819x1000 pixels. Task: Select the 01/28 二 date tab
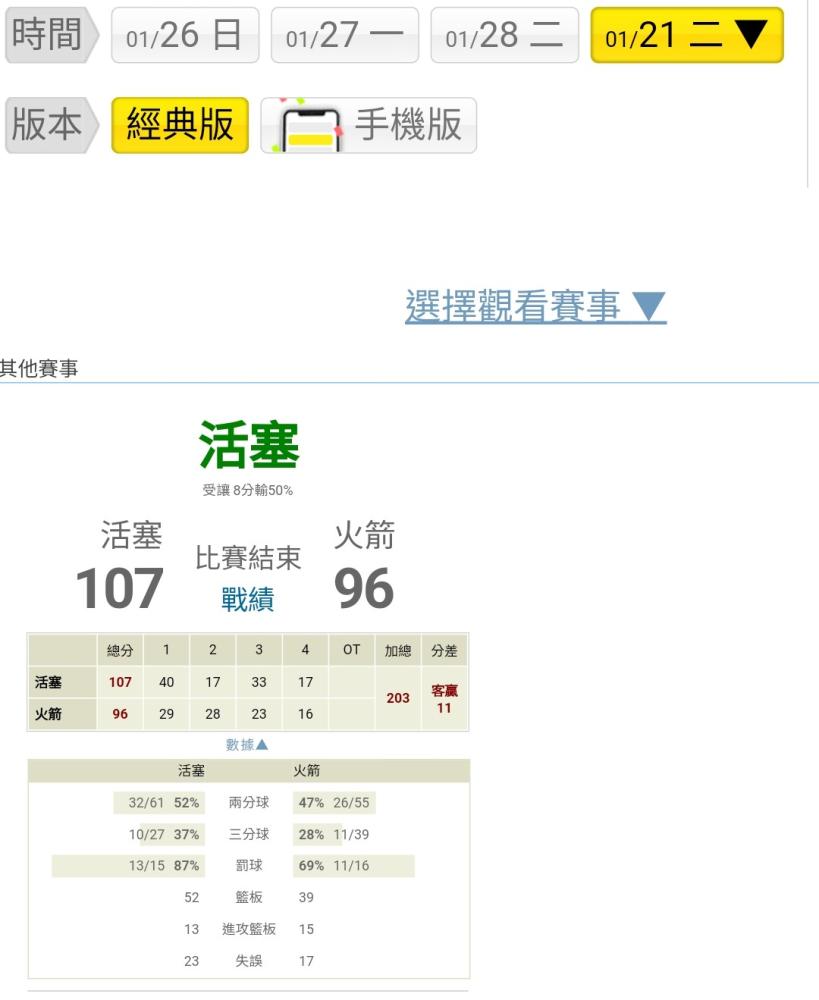point(505,35)
